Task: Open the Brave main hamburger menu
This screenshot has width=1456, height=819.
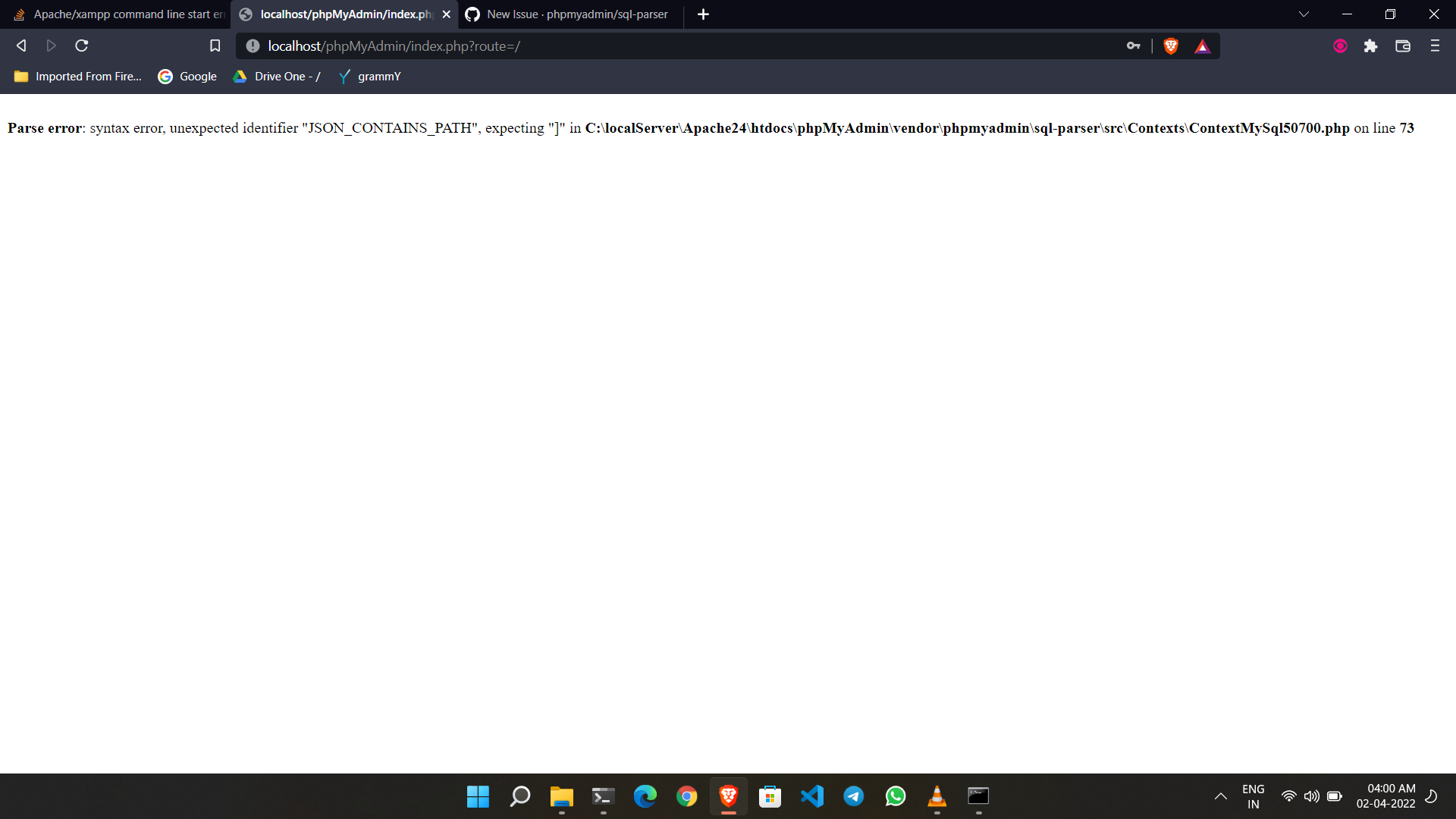Action: pyautogui.click(x=1435, y=46)
